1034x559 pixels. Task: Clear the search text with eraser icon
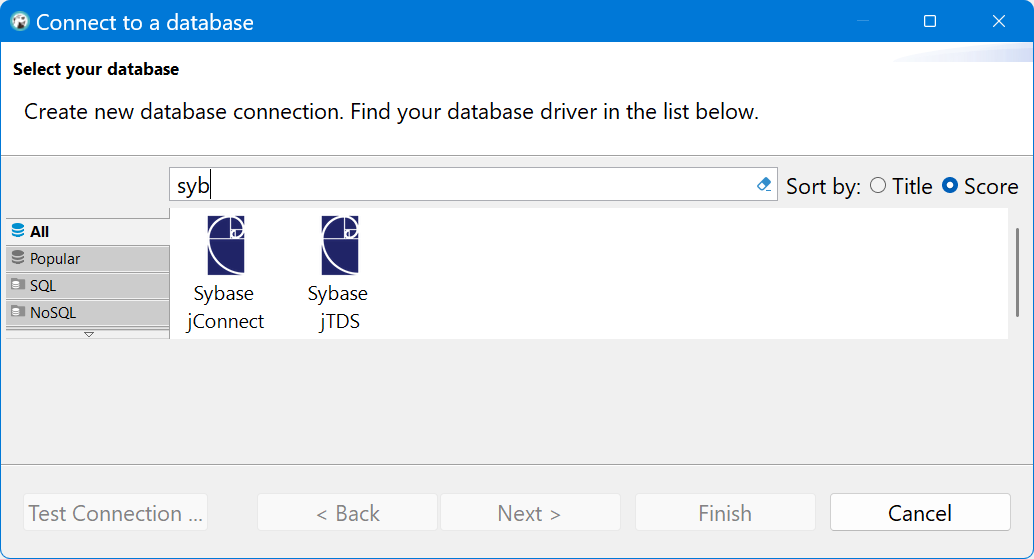click(764, 185)
